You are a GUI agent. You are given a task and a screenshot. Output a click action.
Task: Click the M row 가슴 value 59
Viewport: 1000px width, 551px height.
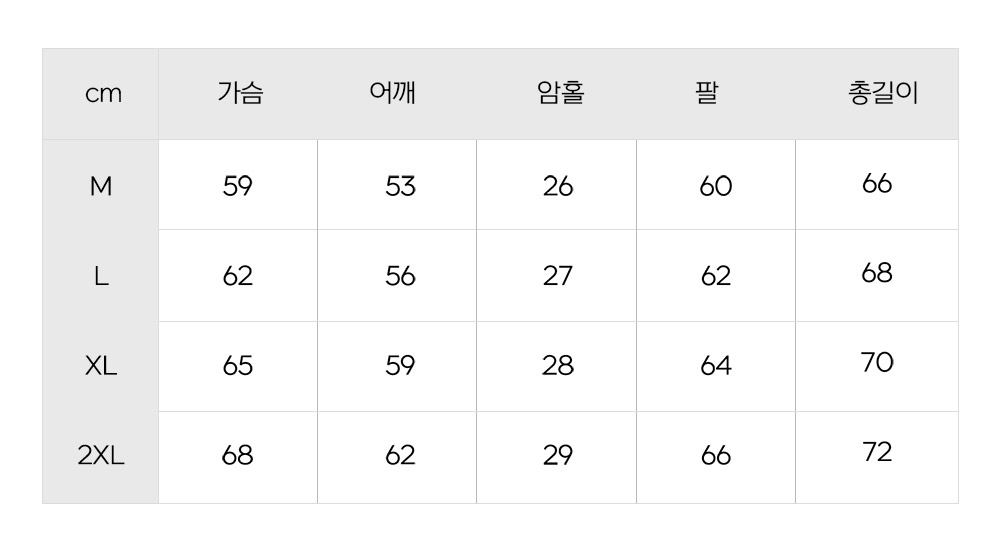(x=238, y=186)
